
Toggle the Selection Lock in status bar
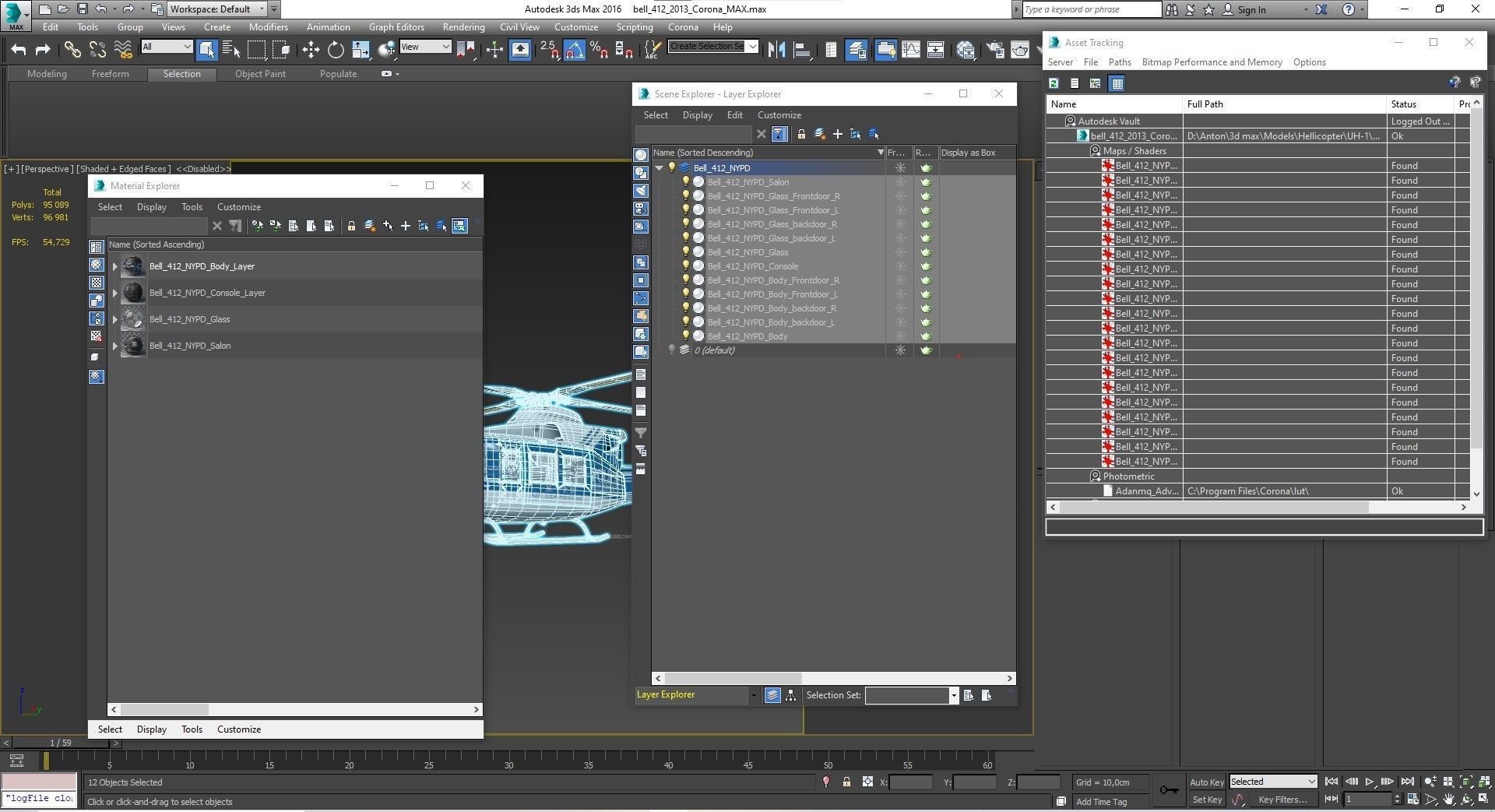pyautogui.click(x=846, y=782)
